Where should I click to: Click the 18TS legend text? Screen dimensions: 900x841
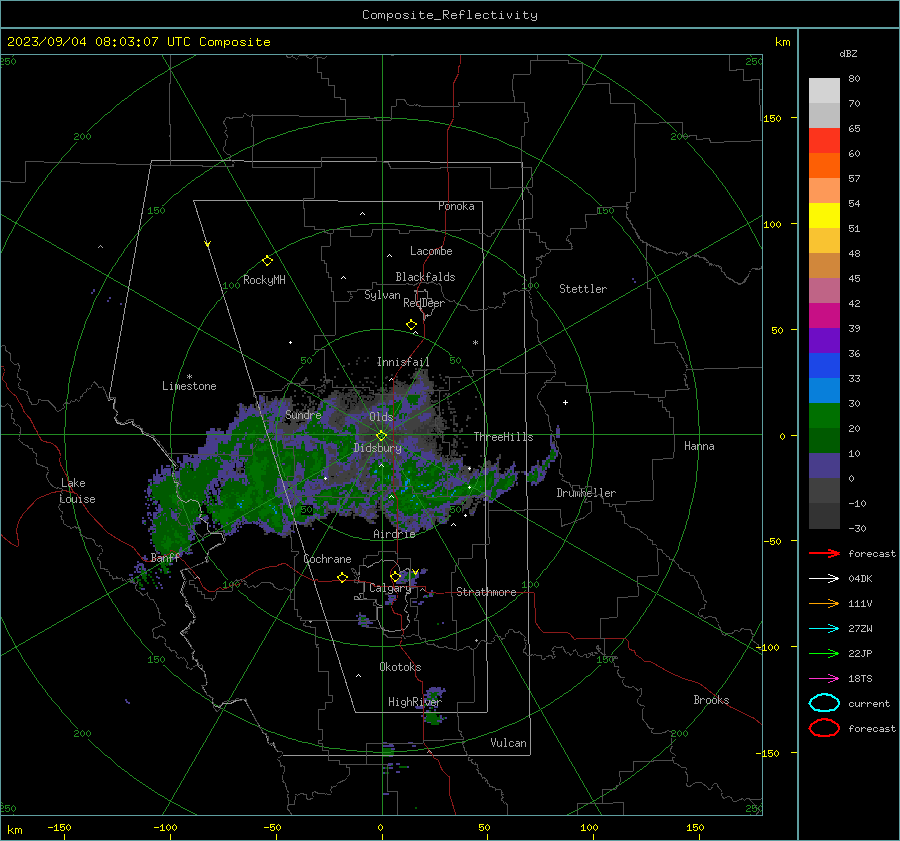pyautogui.click(x=860, y=679)
